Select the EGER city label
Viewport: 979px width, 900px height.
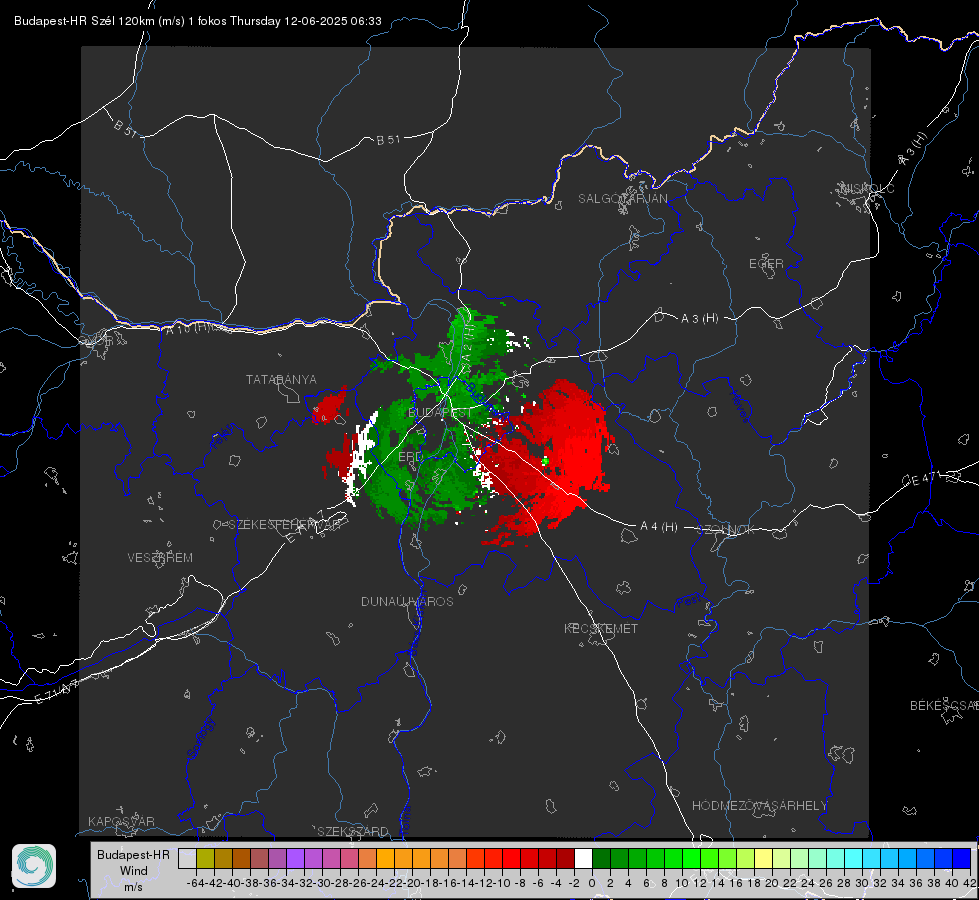[766, 264]
